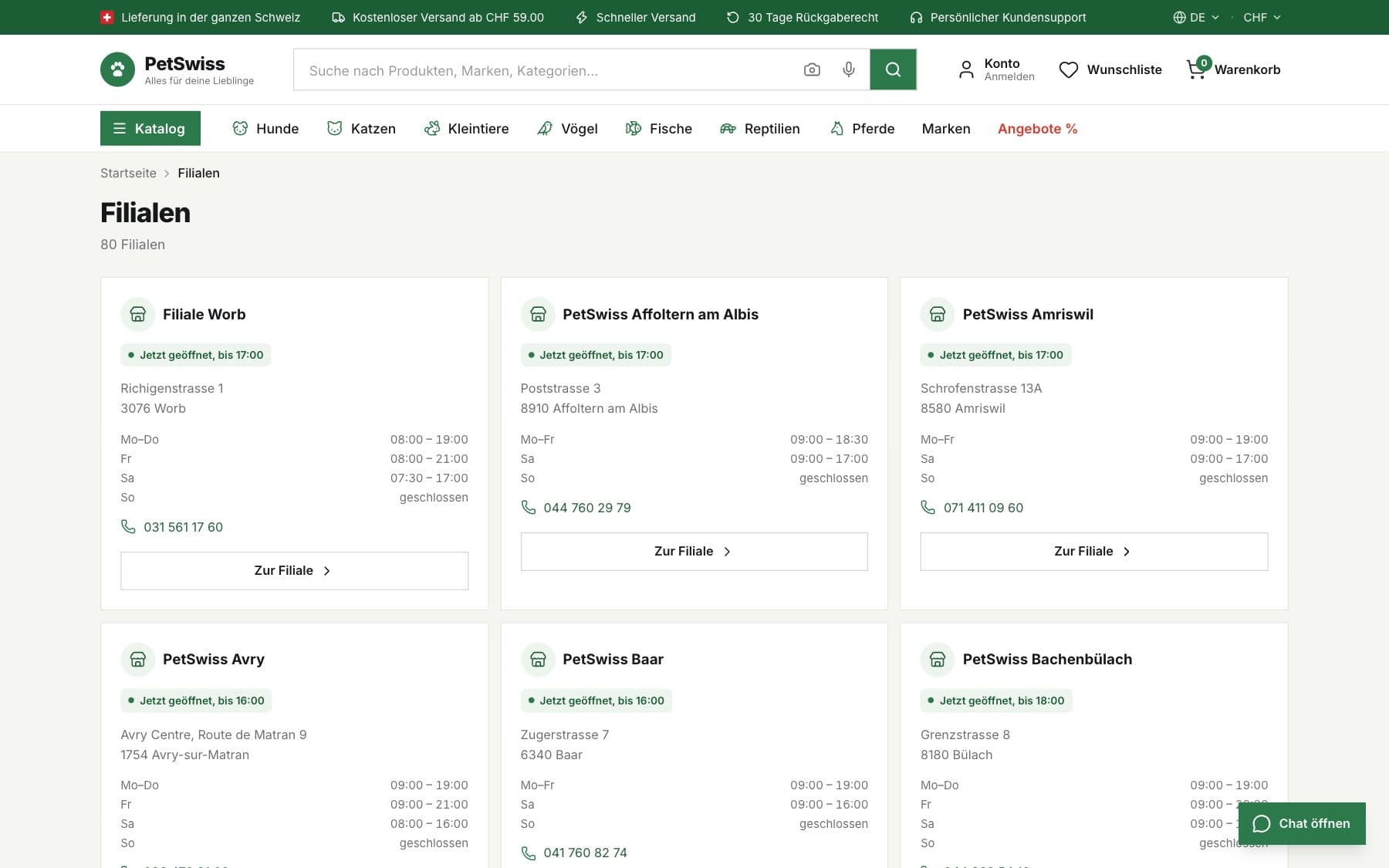The height and width of the screenshot is (868, 1389).
Task: Open the CHF currency dropdown
Action: coord(1262,17)
